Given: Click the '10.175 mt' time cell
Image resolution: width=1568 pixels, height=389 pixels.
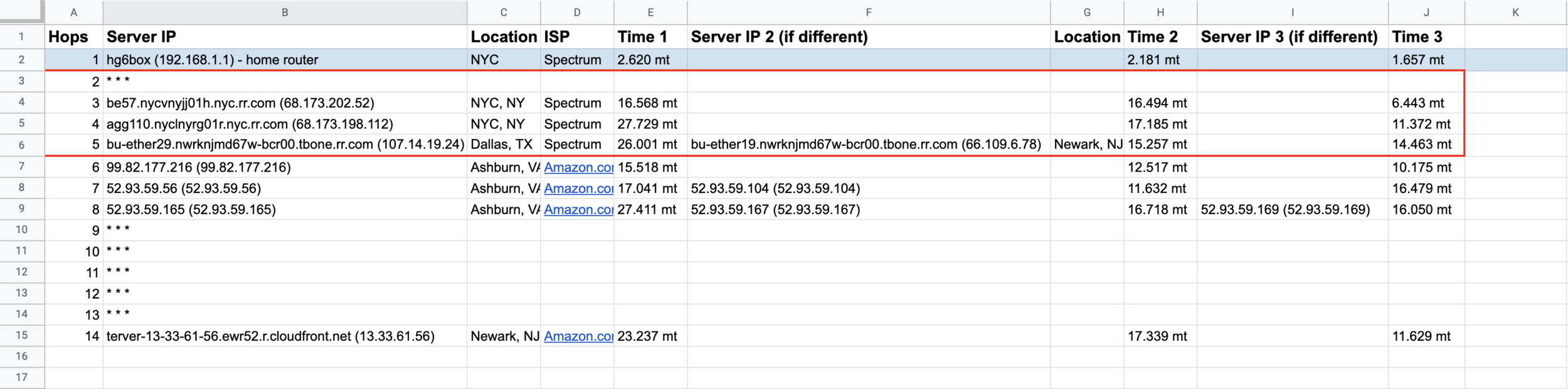Looking at the screenshot, I should (x=1426, y=168).
